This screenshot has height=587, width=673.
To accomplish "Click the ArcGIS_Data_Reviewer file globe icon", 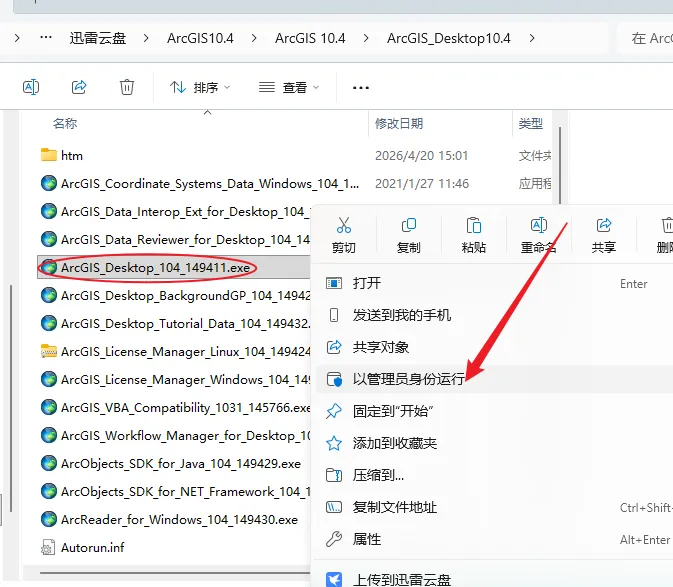I will 49,239.
